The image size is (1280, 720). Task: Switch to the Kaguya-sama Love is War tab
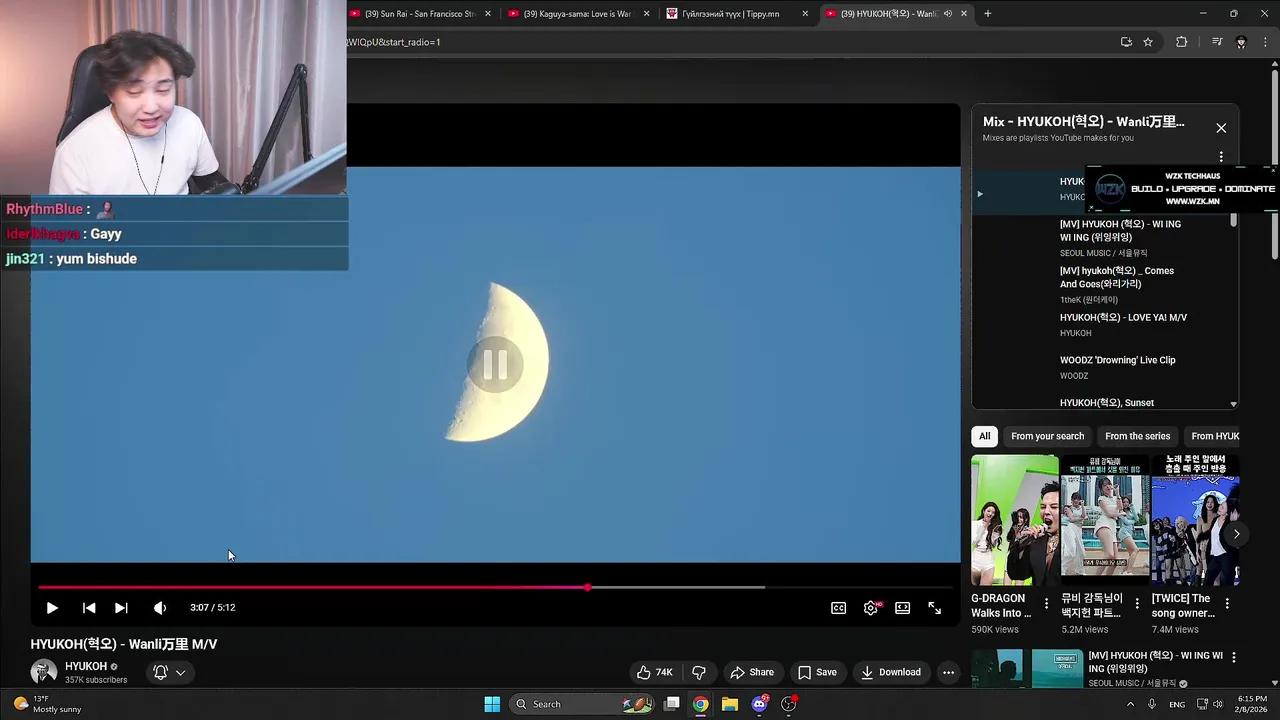click(x=578, y=13)
